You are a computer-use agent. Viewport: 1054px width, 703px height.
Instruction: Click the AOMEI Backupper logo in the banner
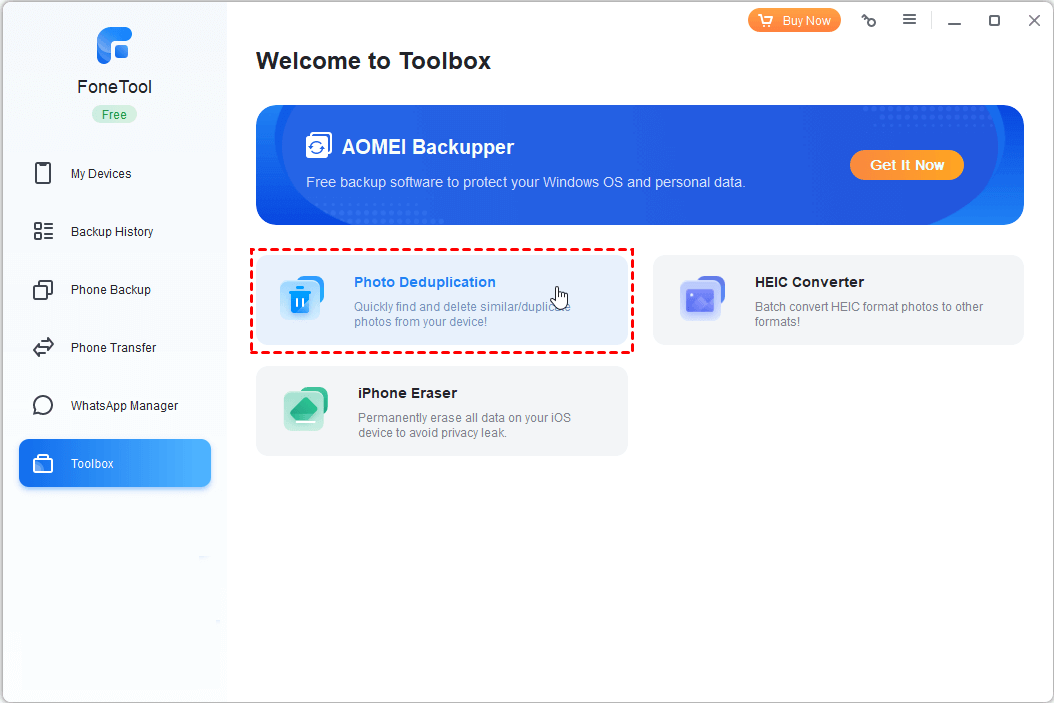click(319, 146)
